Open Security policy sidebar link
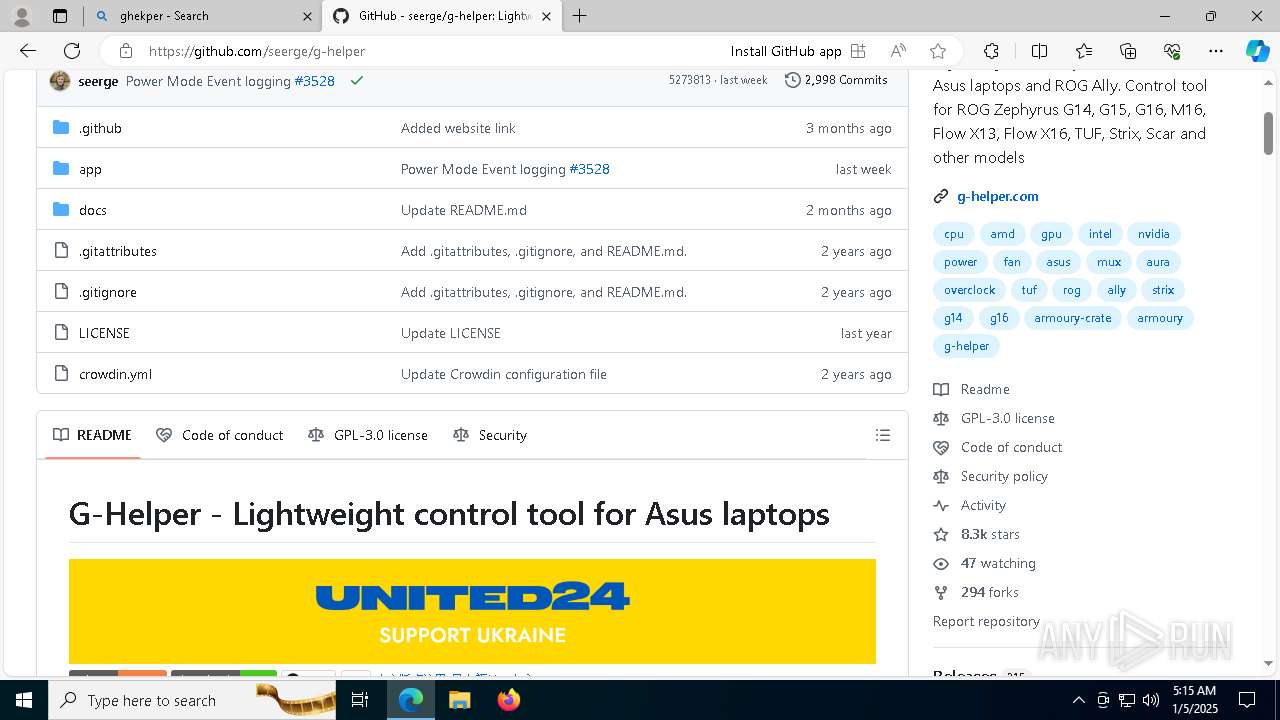The height and width of the screenshot is (720, 1280). (x=1004, y=476)
